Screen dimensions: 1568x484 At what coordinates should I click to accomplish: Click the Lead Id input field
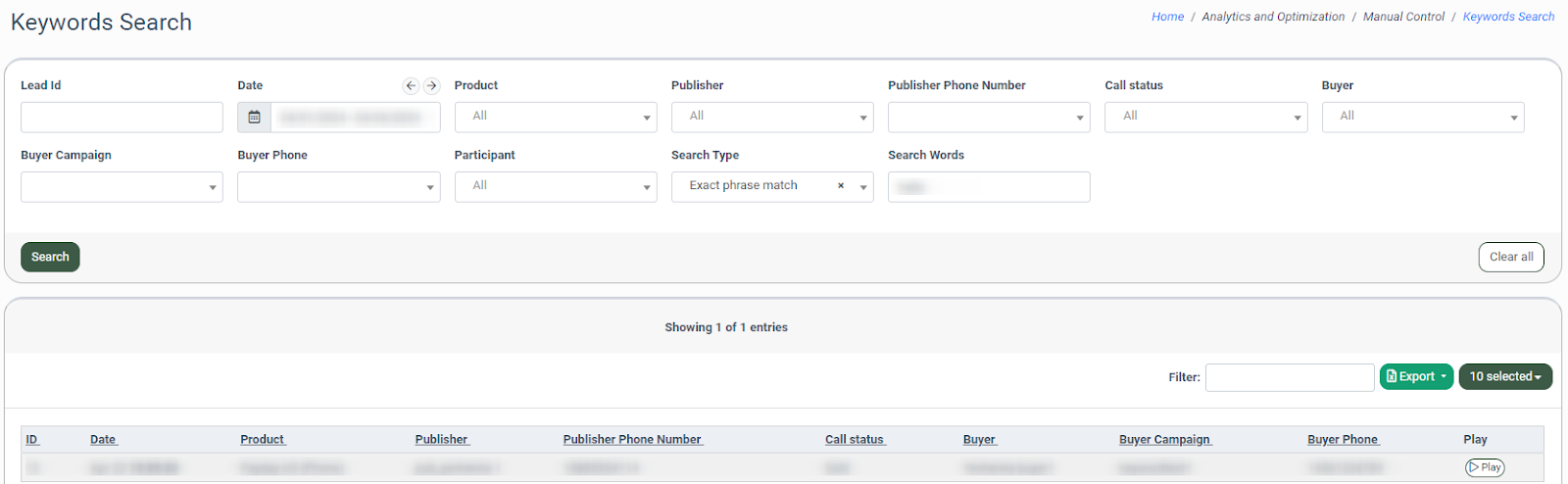click(122, 118)
